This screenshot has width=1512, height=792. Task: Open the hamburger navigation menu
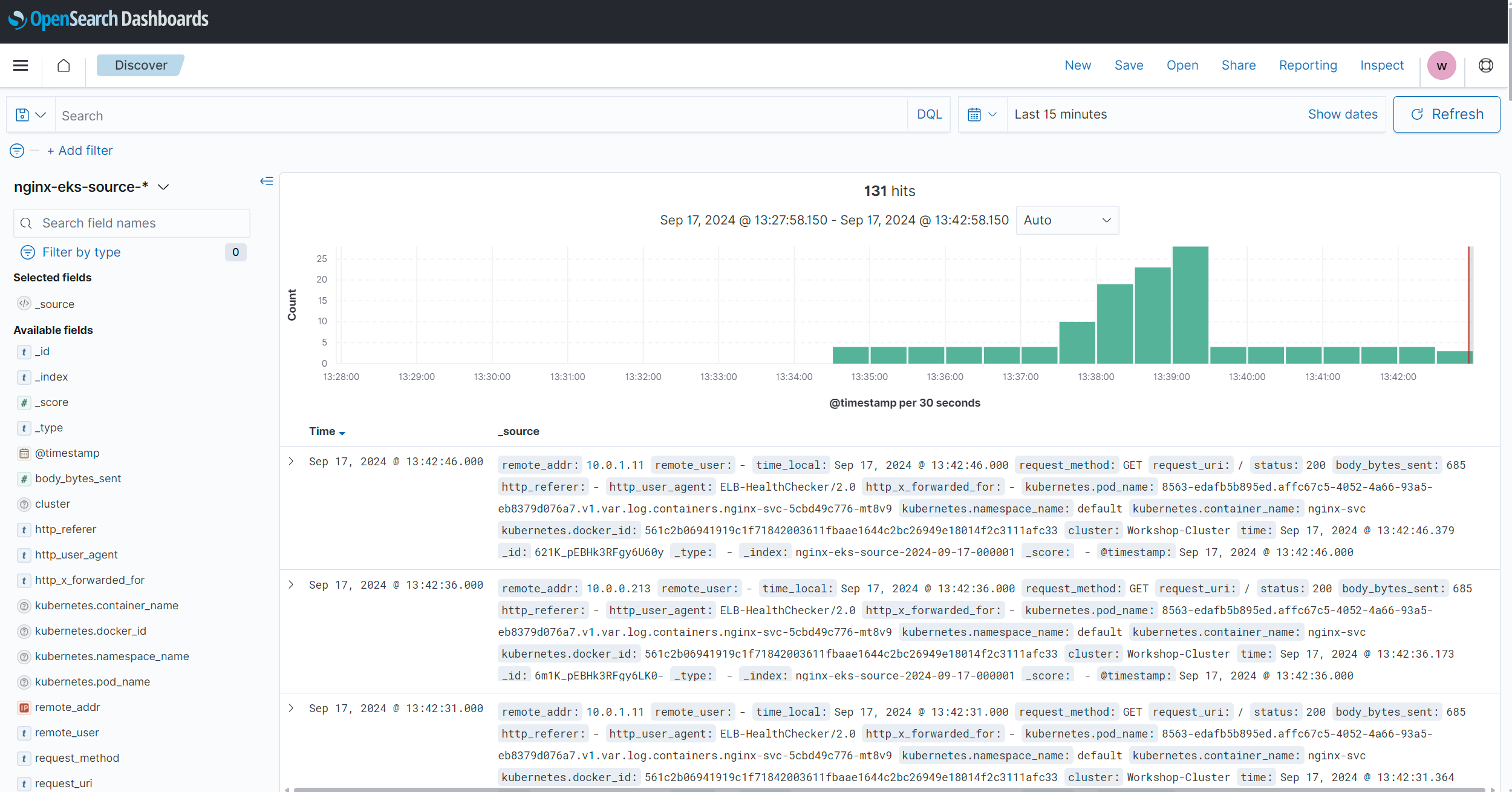21,65
